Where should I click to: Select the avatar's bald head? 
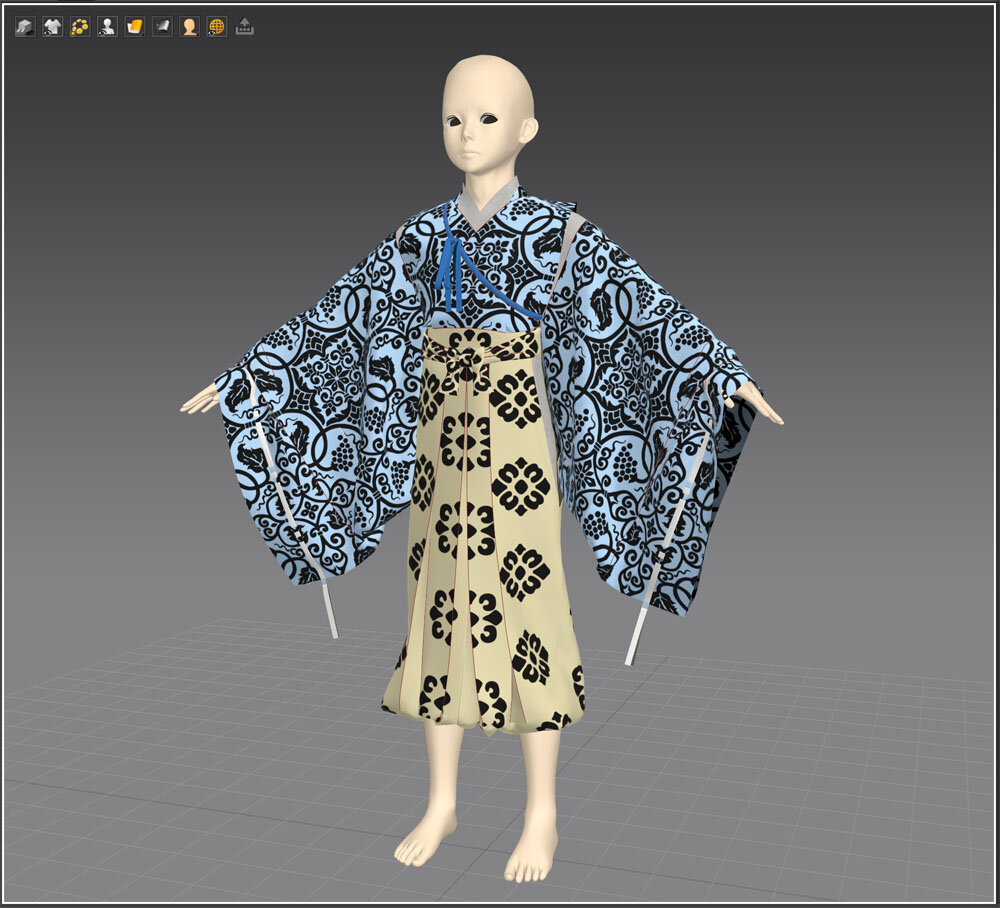488,90
